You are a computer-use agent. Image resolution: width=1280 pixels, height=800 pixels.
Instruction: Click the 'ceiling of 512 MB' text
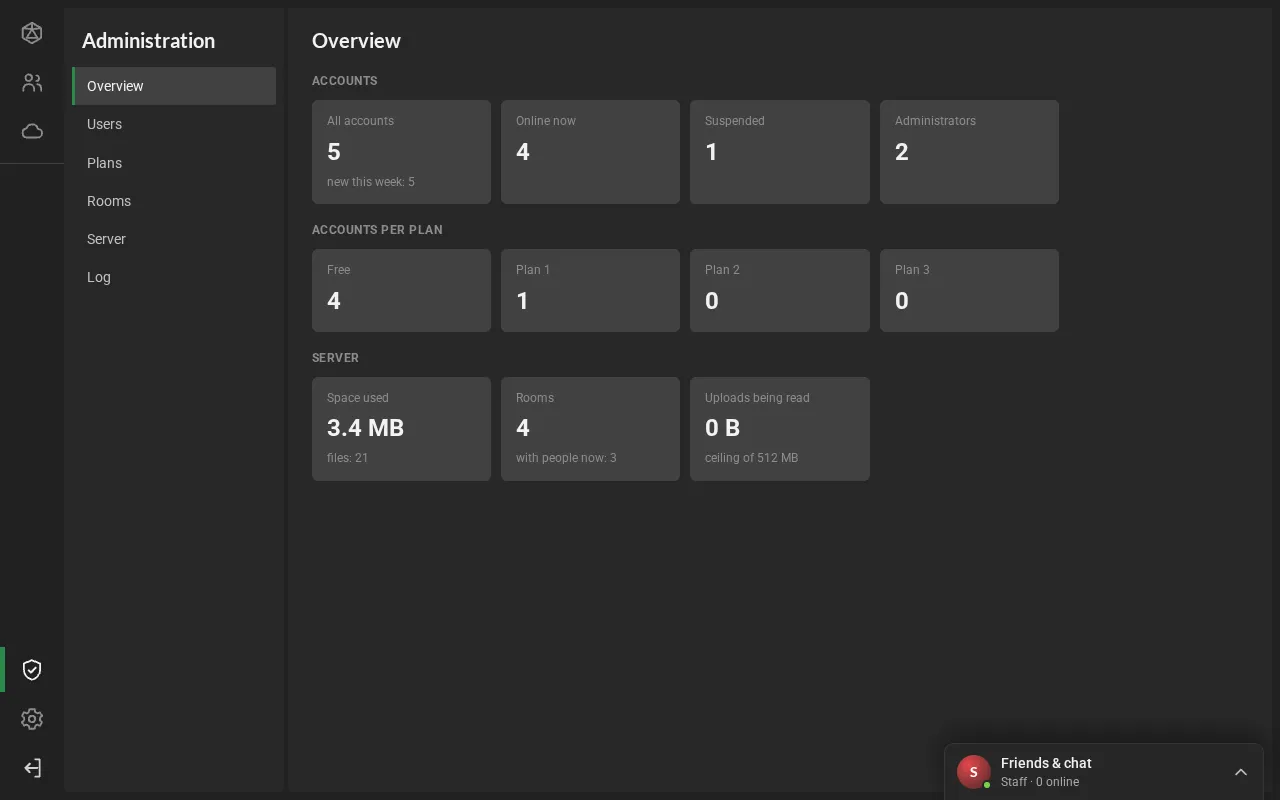751,458
